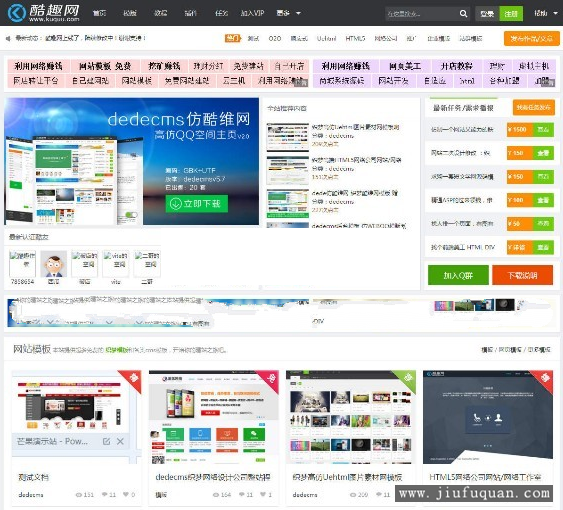Screen dimensions: 563x510
Task: Click purple ad link 网站开发
Action: coord(393,80)
